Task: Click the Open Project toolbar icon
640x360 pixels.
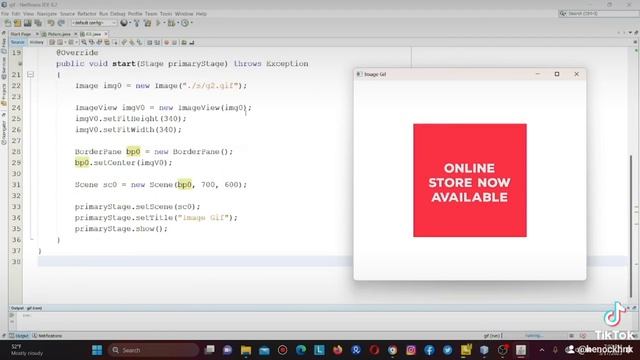Action: pyautogui.click(x=27, y=23)
